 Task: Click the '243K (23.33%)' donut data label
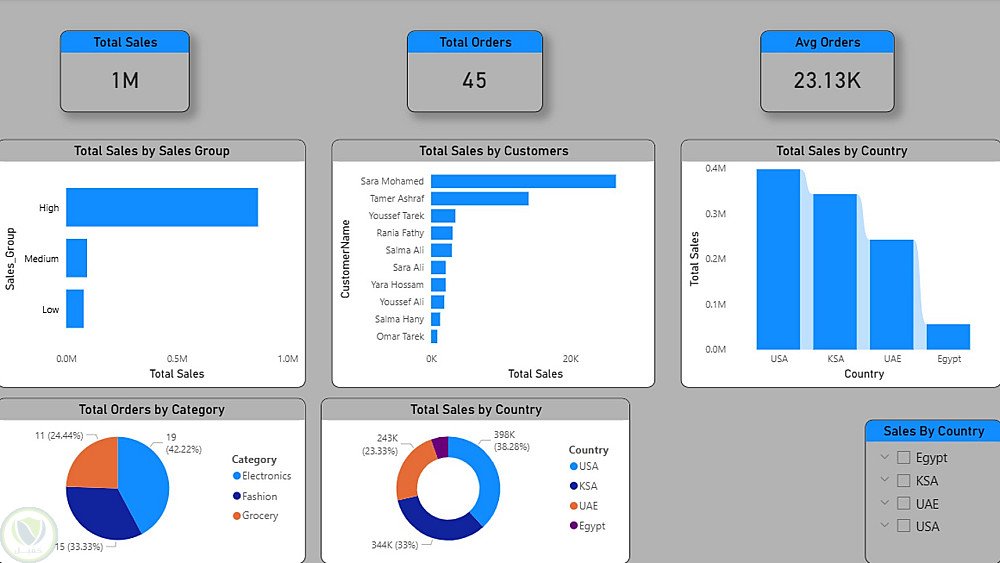[380, 444]
